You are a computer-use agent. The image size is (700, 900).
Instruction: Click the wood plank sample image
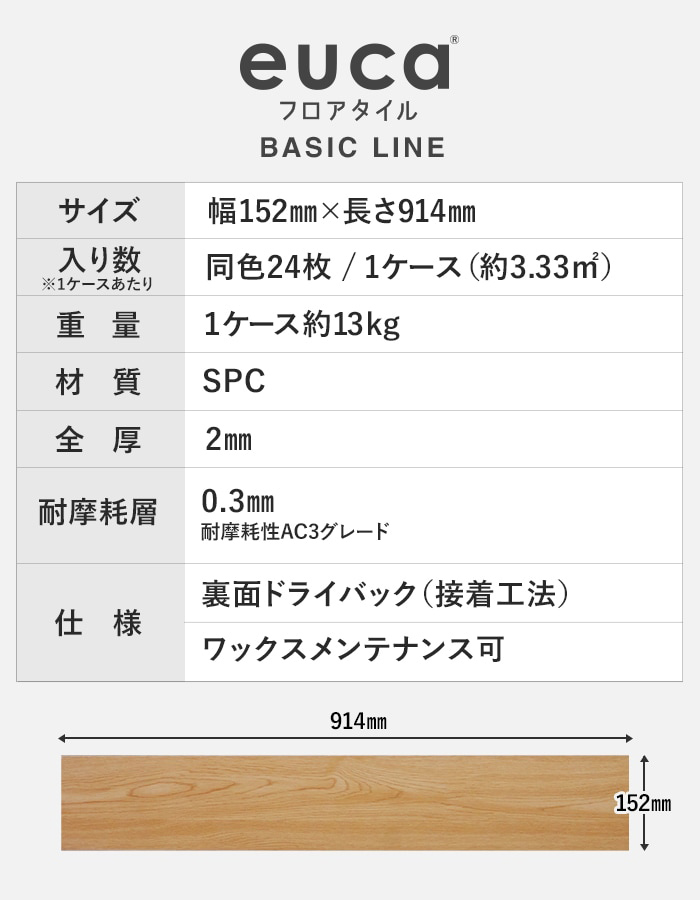pyautogui.click(x=345, y=802)
